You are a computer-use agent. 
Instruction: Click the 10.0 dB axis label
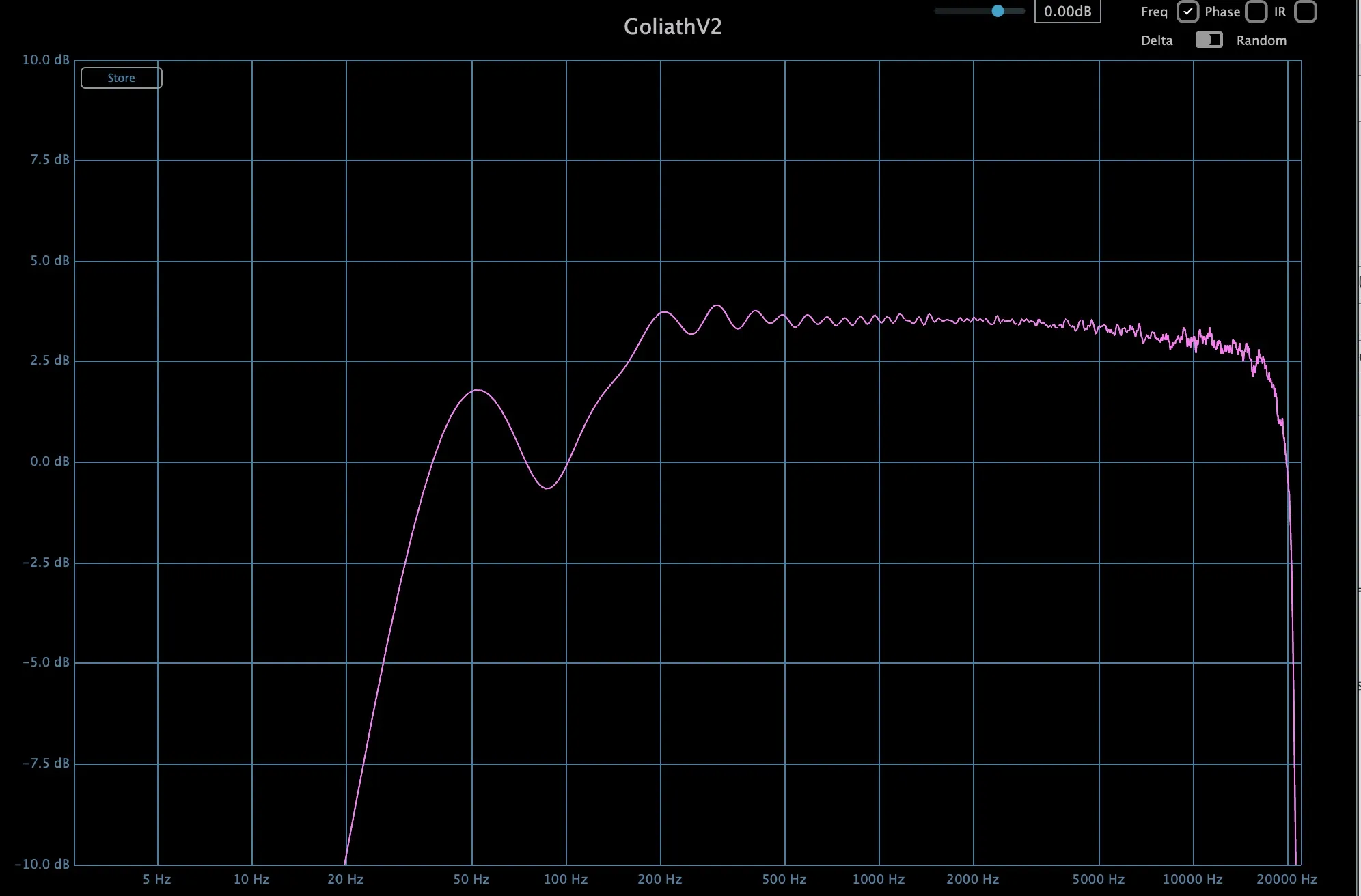click(x=46, y=60)
